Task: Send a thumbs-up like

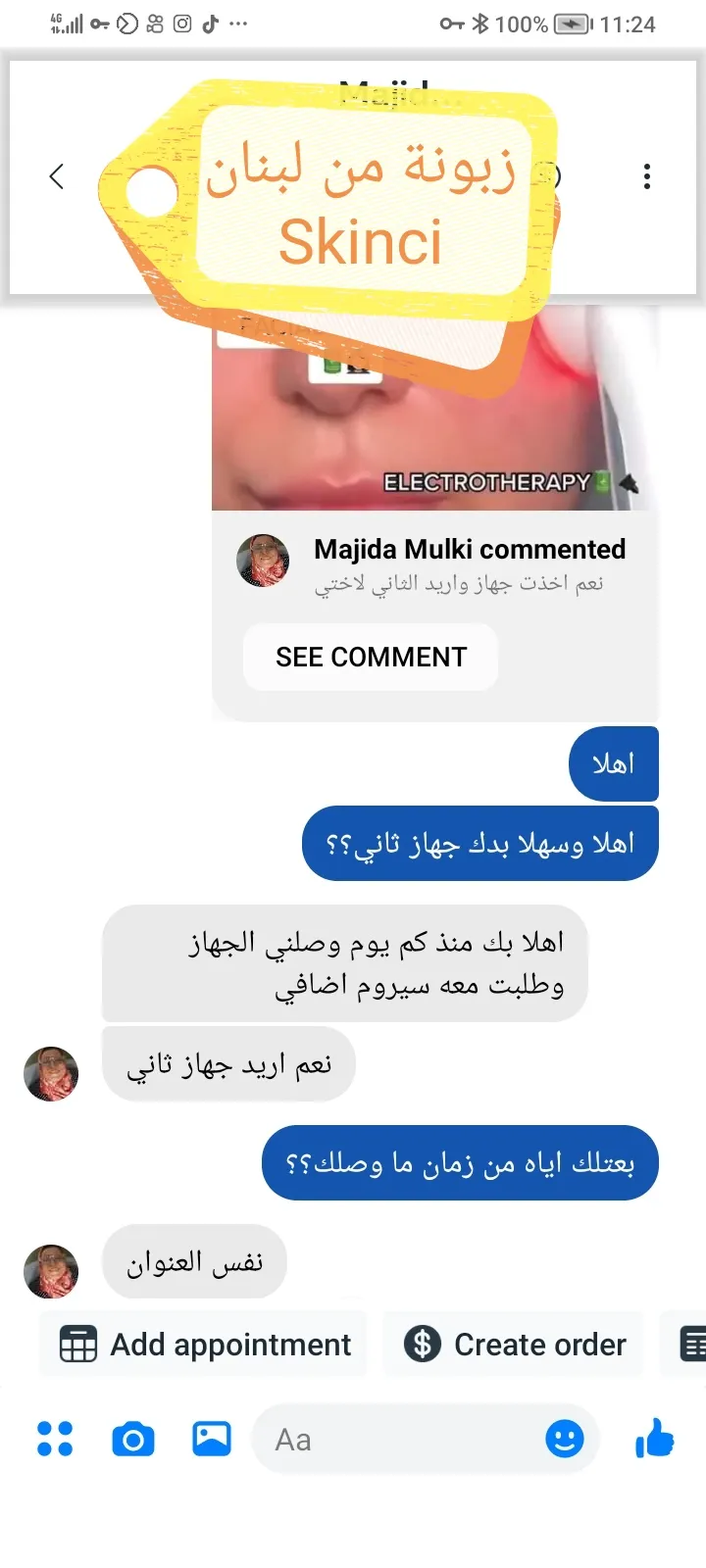Action: [655, 1439]
